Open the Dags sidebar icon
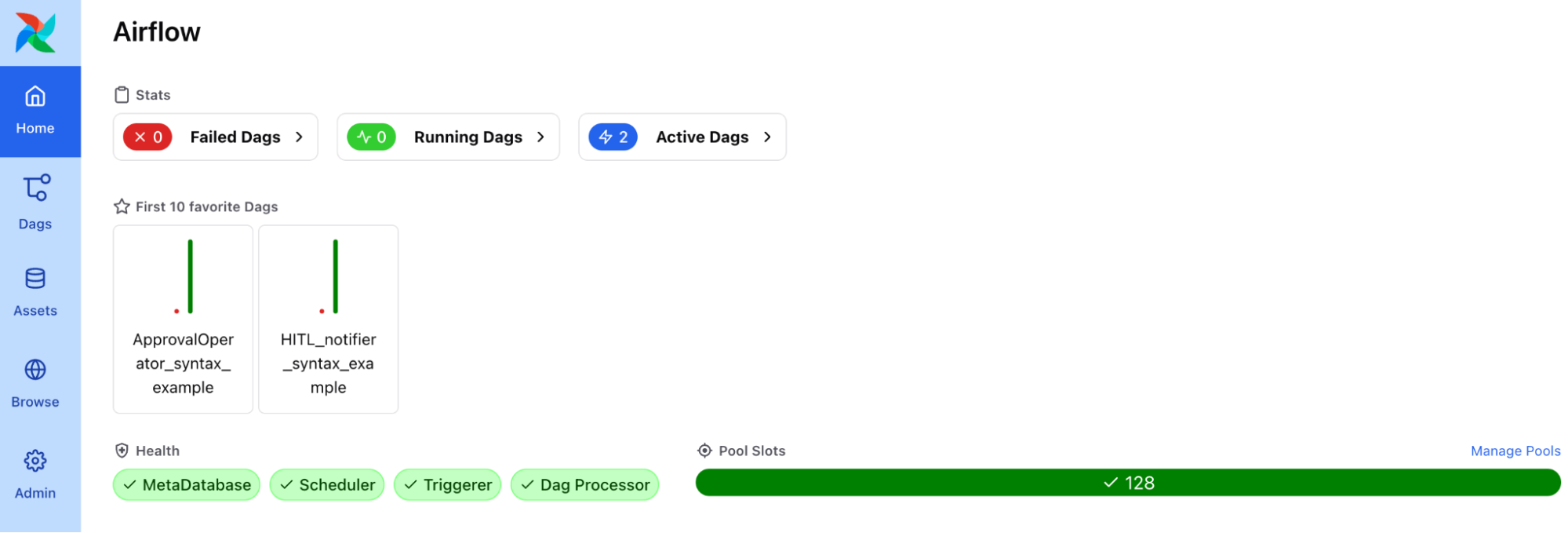 coord(36,188)
